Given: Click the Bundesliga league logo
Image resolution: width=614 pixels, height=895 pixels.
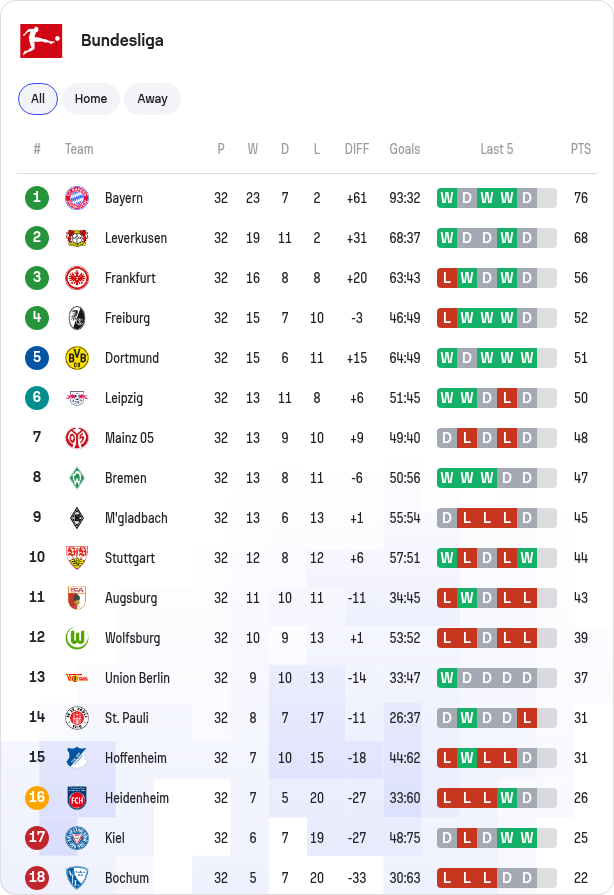Looking at the screenshot, I should pyautogui.click(x=41, y=41).
